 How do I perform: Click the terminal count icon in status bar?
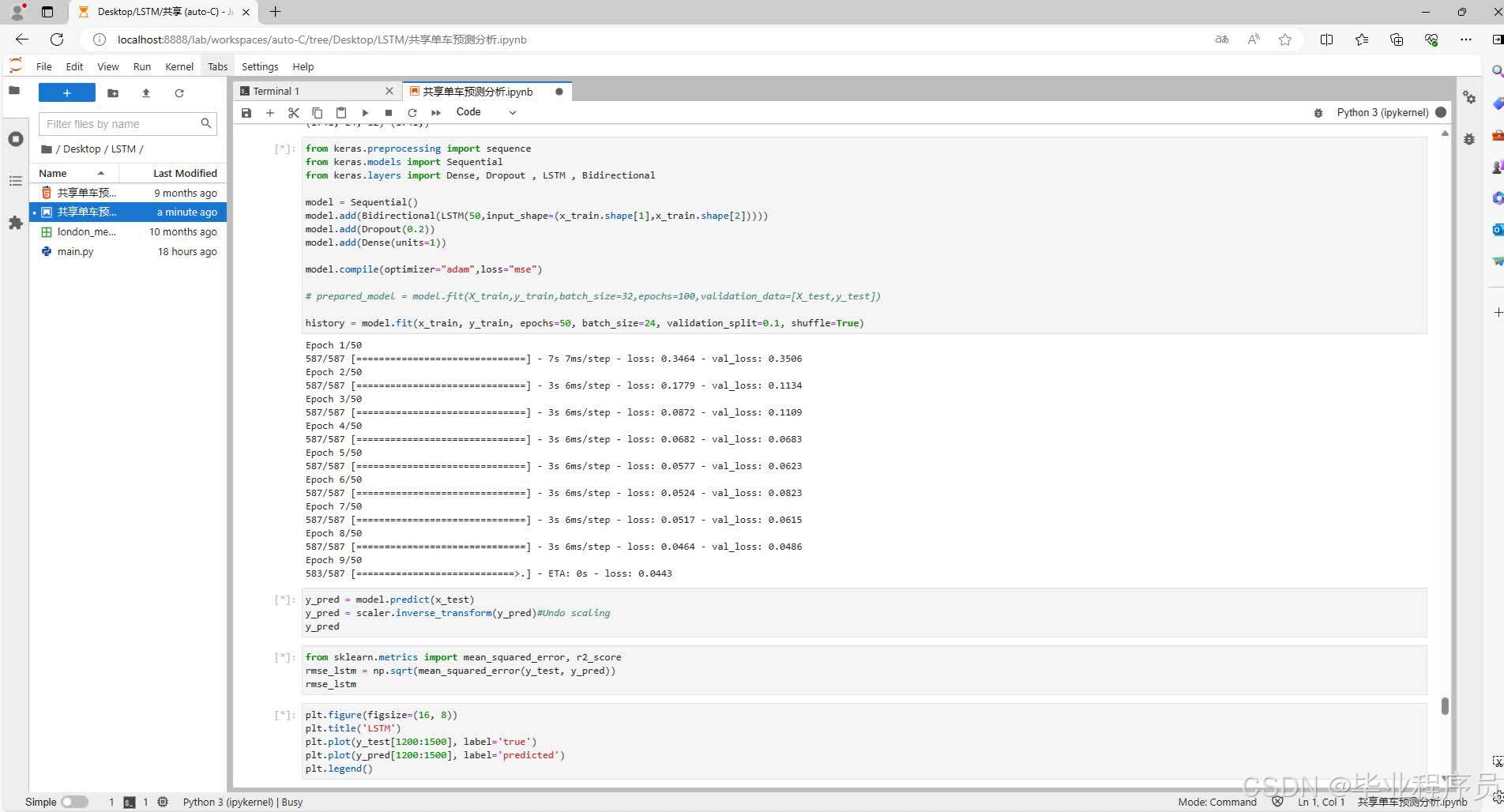[130, 802]
